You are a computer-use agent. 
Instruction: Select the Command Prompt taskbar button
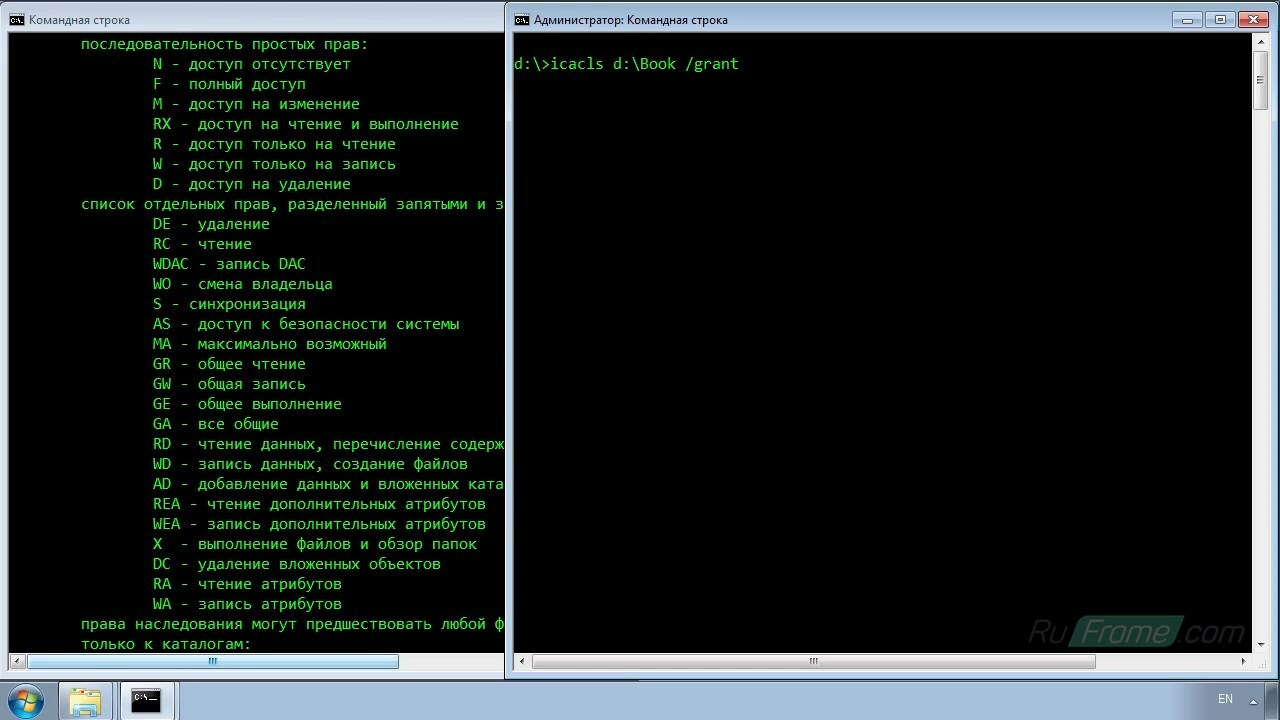(x=146, y=701)
